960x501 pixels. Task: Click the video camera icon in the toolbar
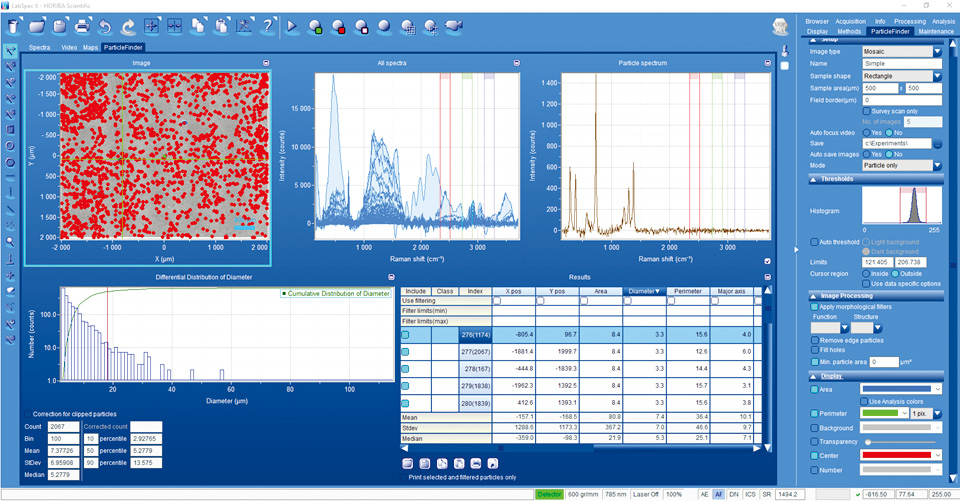click(x=455, y=26)
